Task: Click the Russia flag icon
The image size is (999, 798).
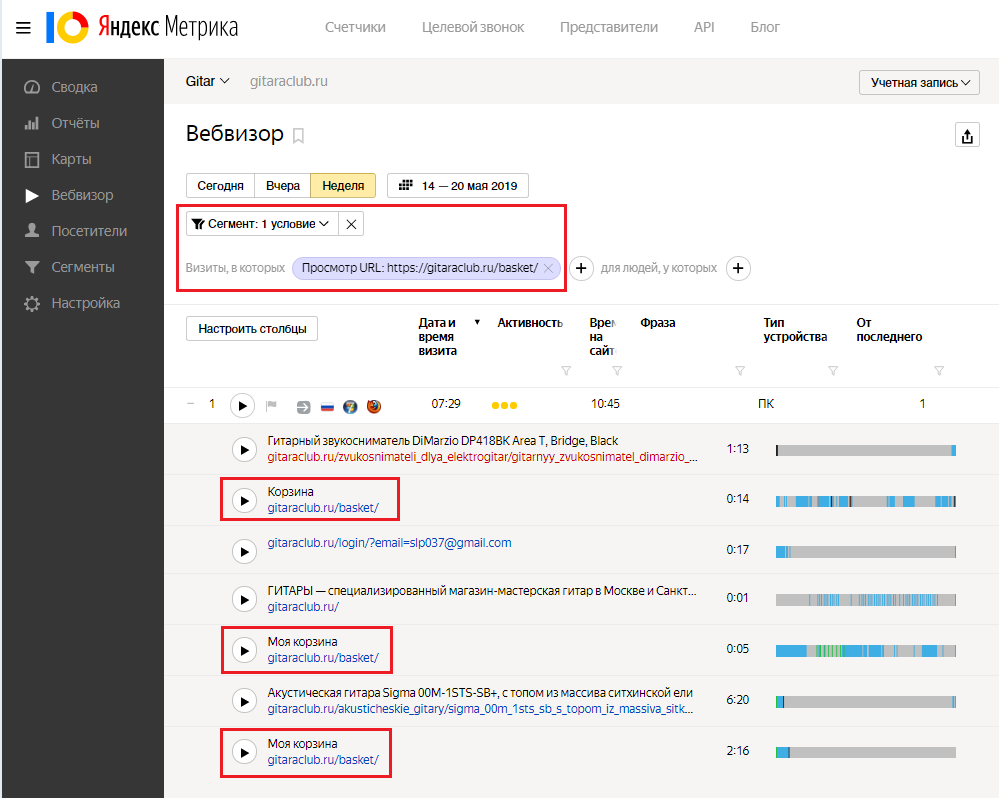Action: (327, 407)
